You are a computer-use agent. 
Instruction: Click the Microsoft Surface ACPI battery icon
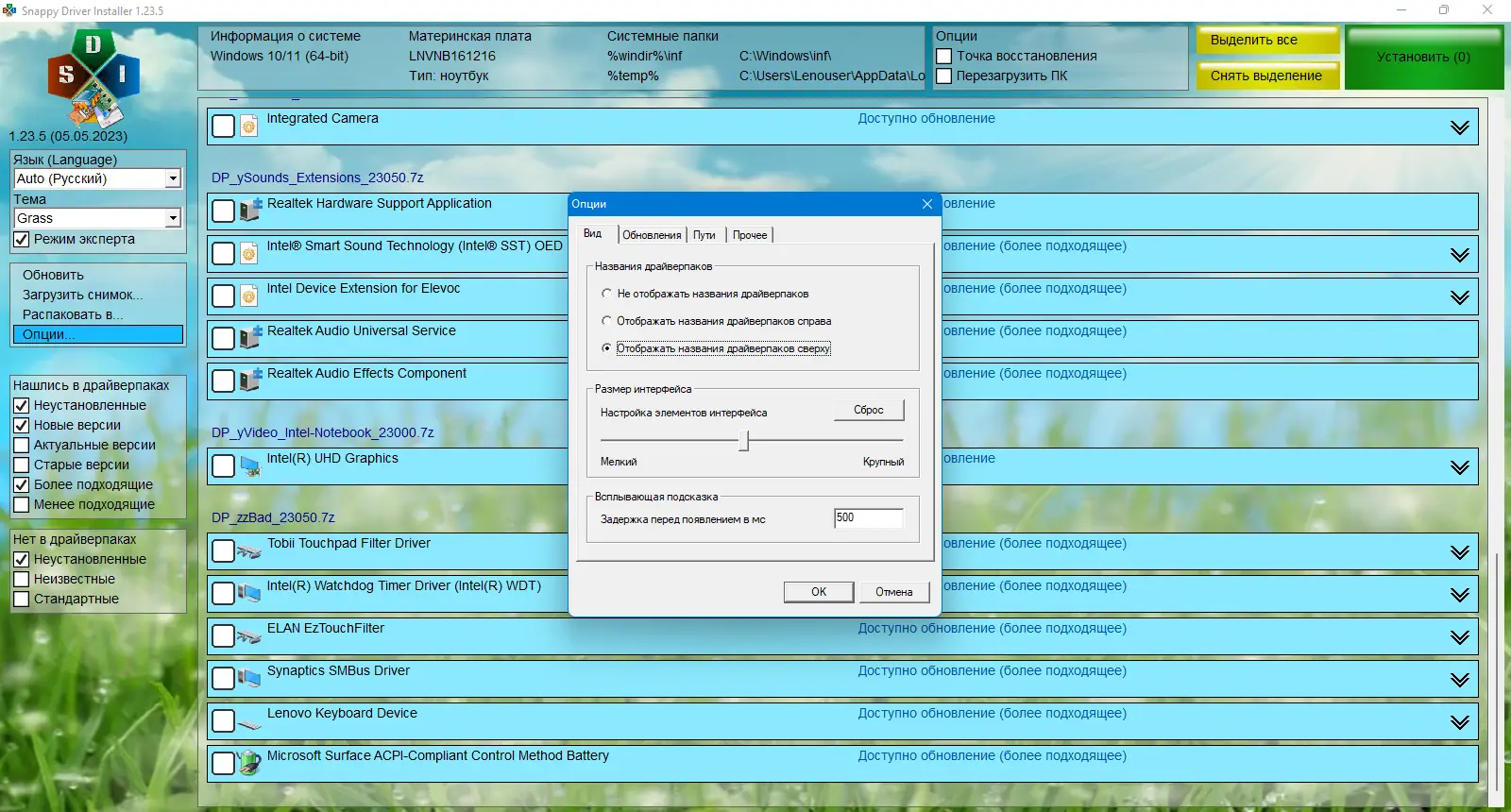click(250, 763)
